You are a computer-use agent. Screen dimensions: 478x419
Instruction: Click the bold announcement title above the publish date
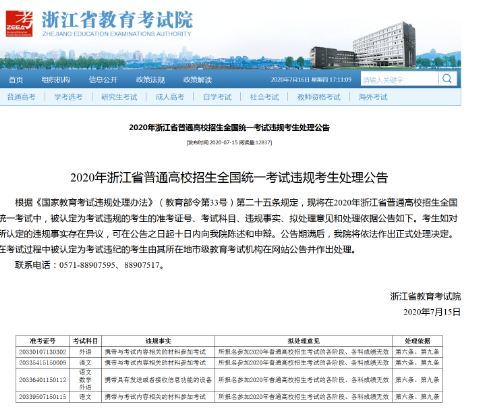point(229,127)
